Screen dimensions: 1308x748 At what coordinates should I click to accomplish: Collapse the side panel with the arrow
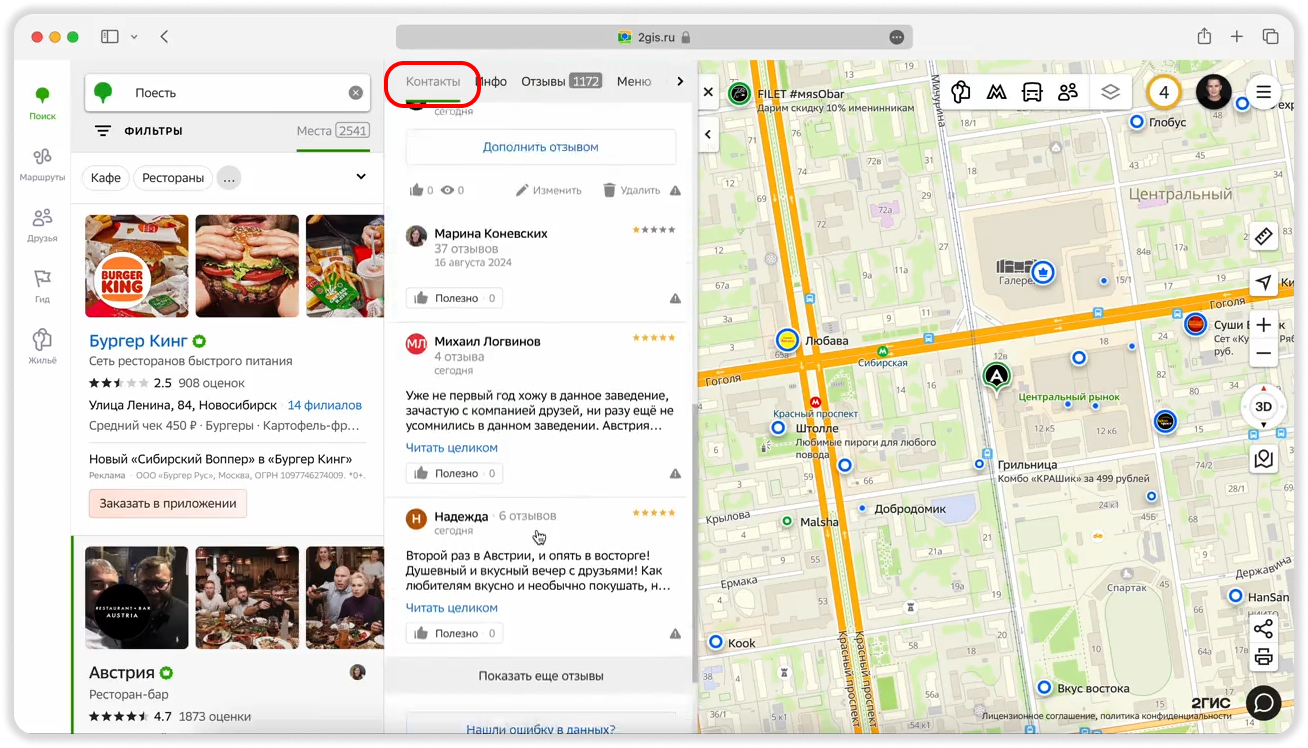click(708, 134)
